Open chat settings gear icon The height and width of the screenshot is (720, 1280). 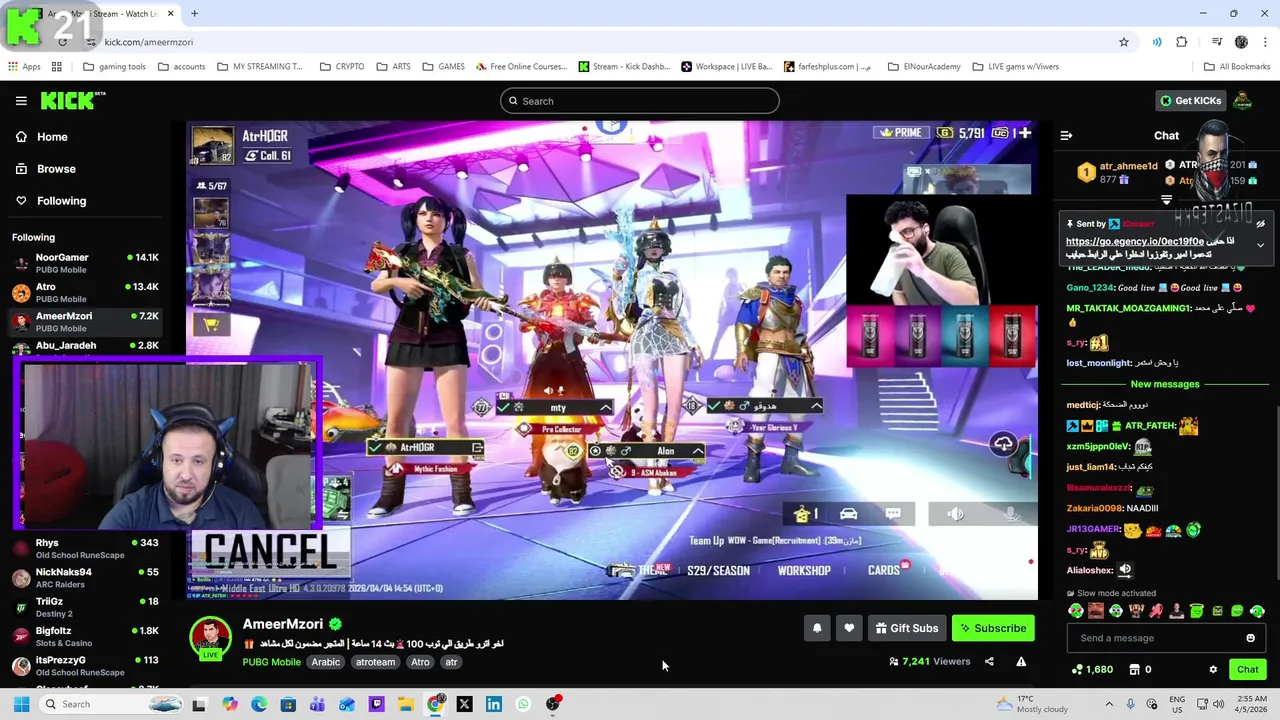(x=1213, y=669)
